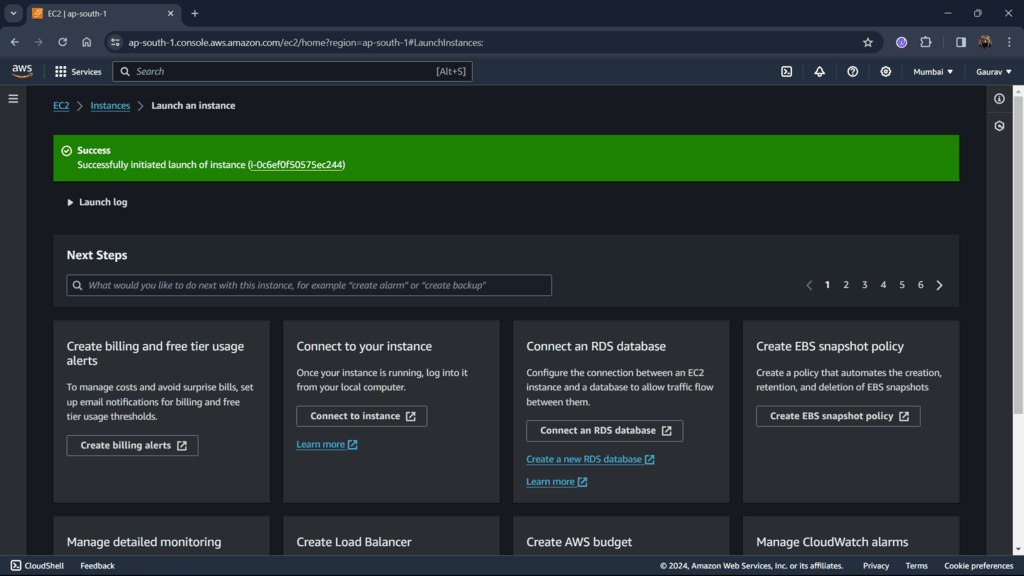Click the Create Load Balancer heading
1024x576 pixels.
tap(354, 542)
